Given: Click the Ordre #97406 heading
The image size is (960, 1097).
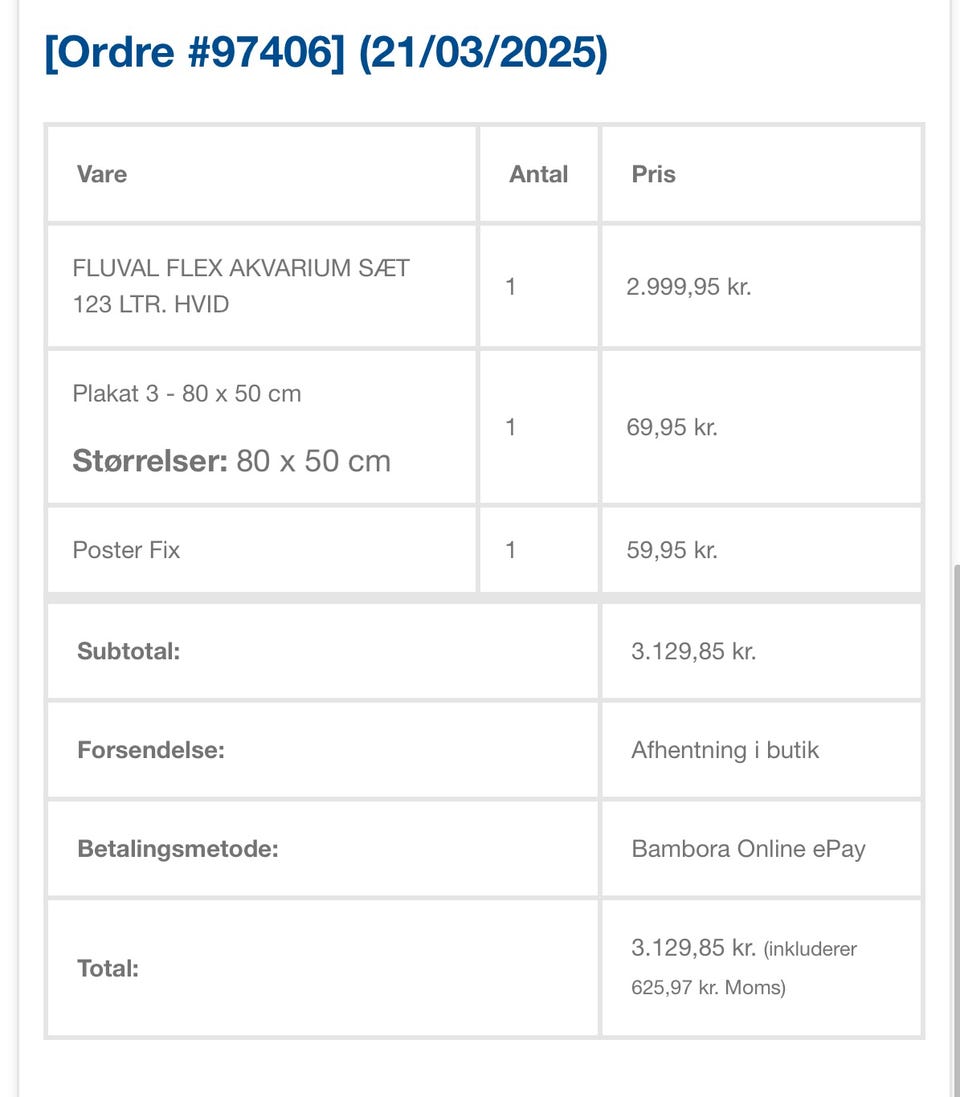Looking at the screenshot, I should (x=325, y=52).
